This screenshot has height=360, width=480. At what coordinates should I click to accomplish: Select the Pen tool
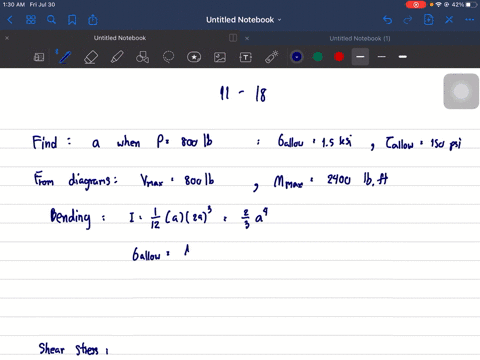point(64,57)
